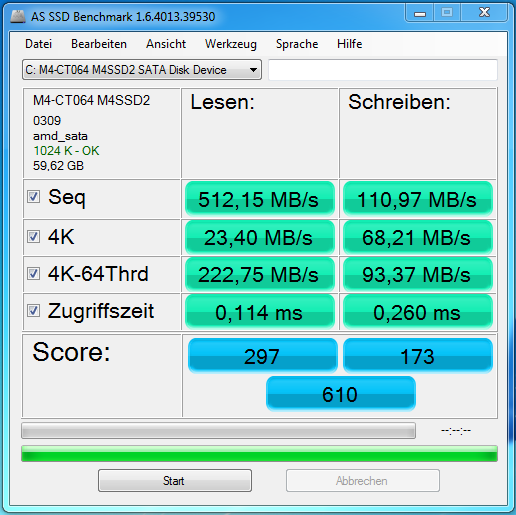Open the Hilfe menu
The image size is (516, 515).
(x=350, y=44)
